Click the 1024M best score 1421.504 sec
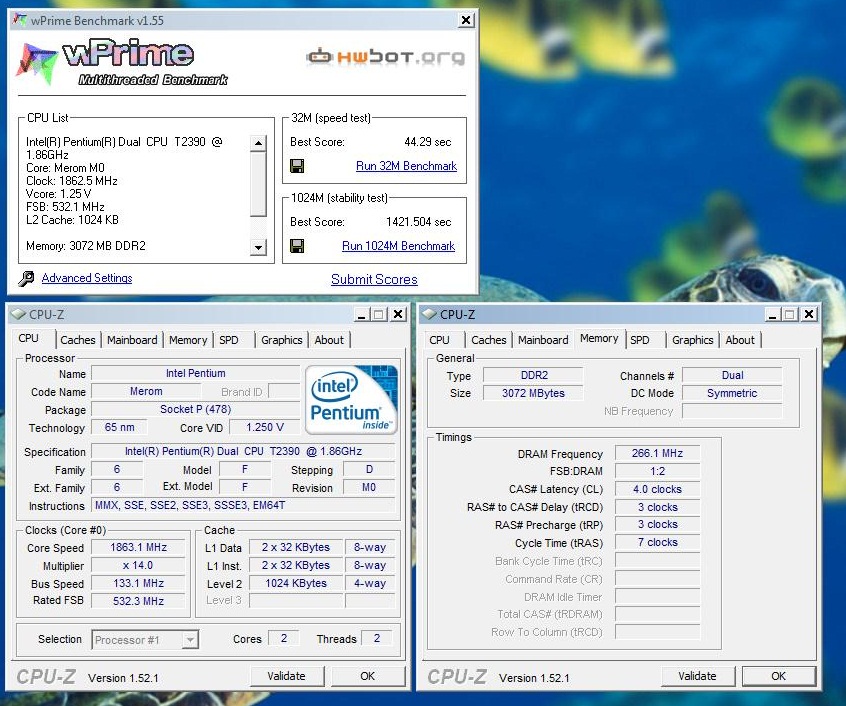The image size is (846, 706). 419,222
